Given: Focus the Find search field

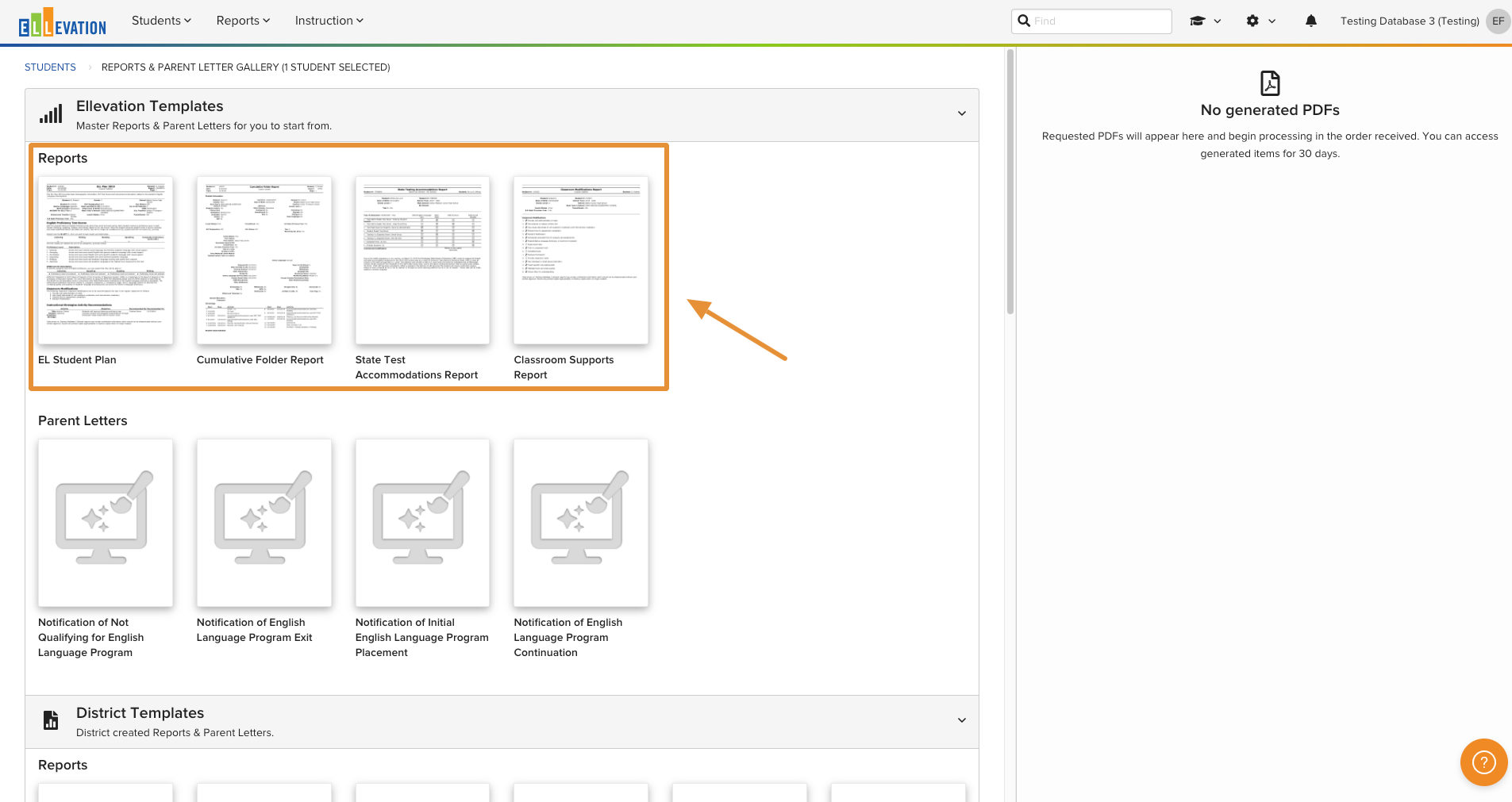Looking at the screenshot, I should tap(1091, 21).
